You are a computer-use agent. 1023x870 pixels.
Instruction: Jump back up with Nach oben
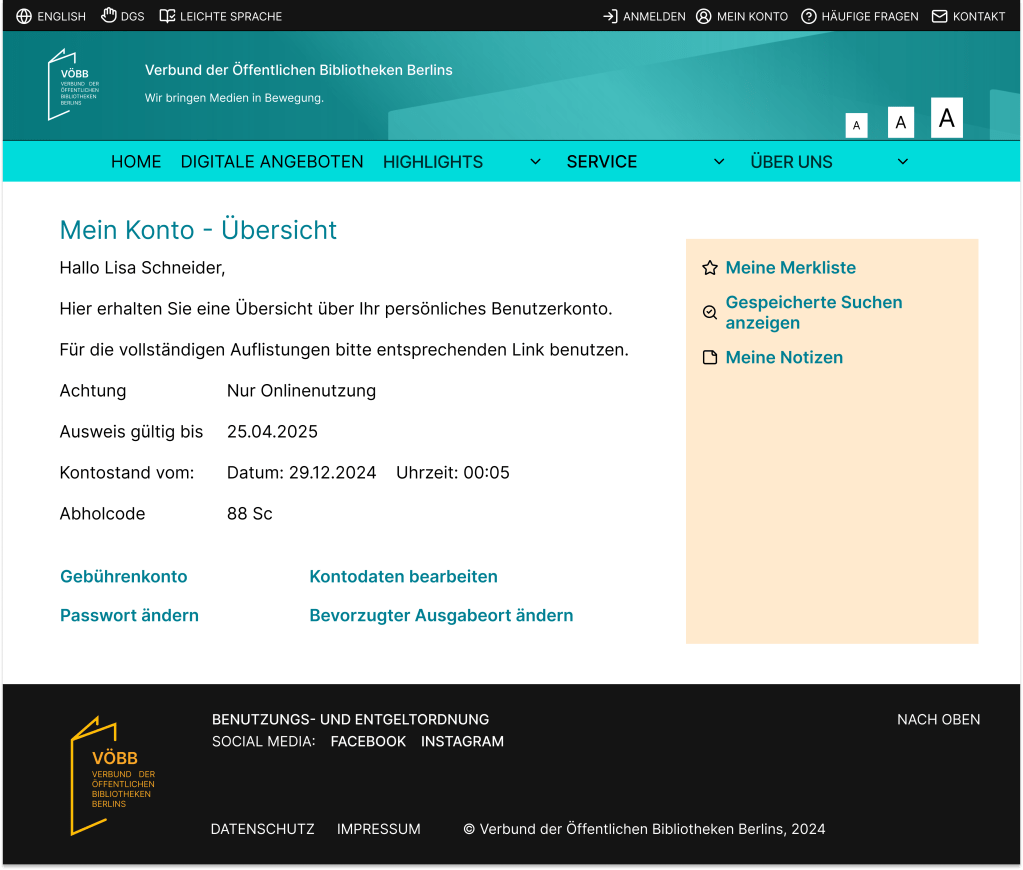(938, 720)
